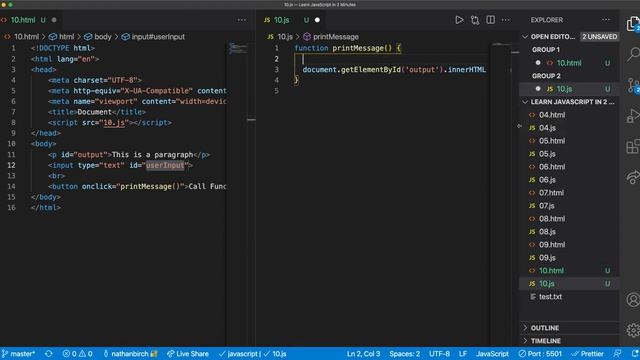Open feedback icon in status bar
640x360 pixels.
617,354
